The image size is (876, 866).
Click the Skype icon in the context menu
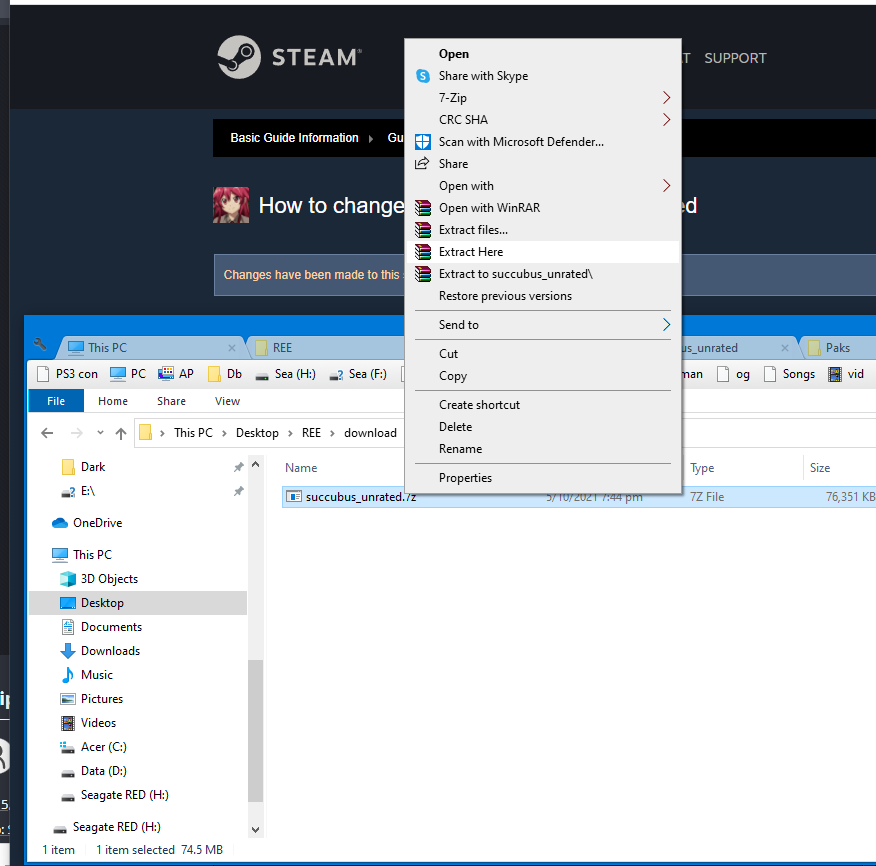pyautogui.click(x=423, y=76)
